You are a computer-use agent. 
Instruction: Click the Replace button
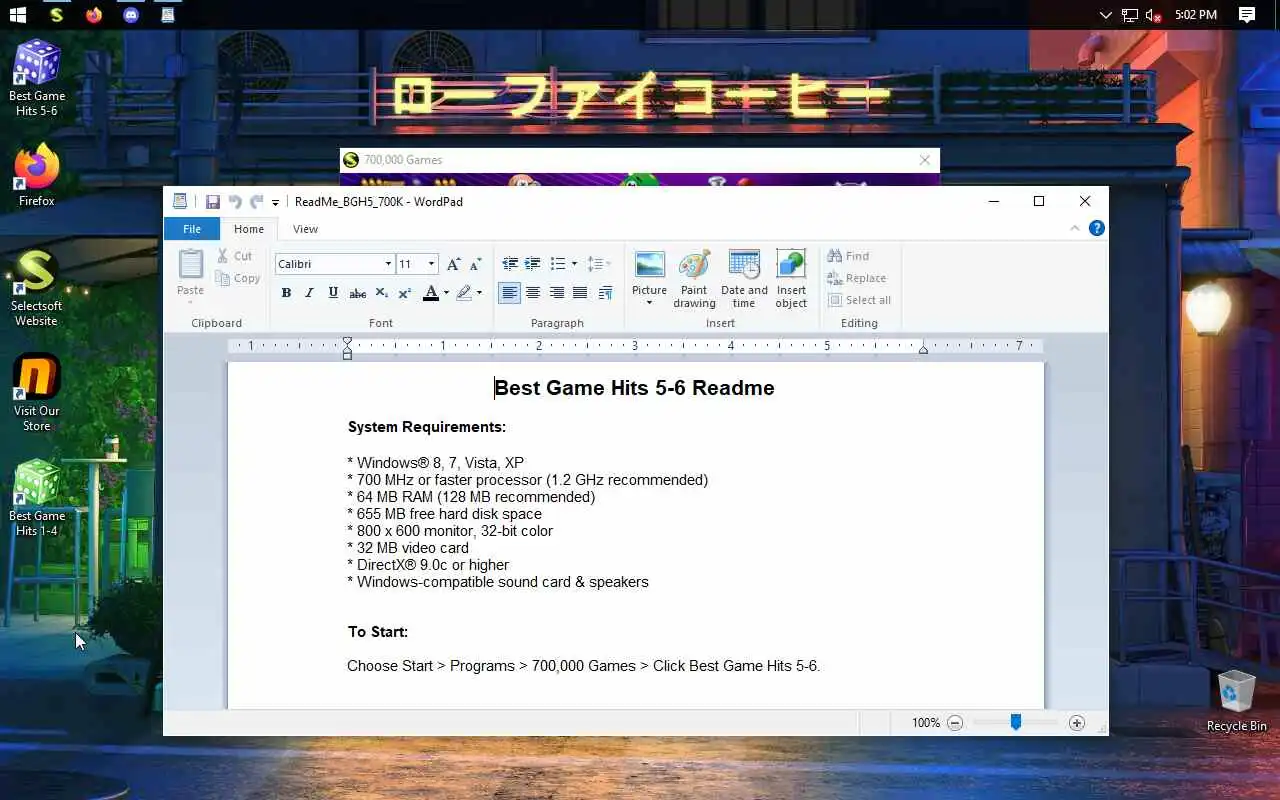coord(856,278)
